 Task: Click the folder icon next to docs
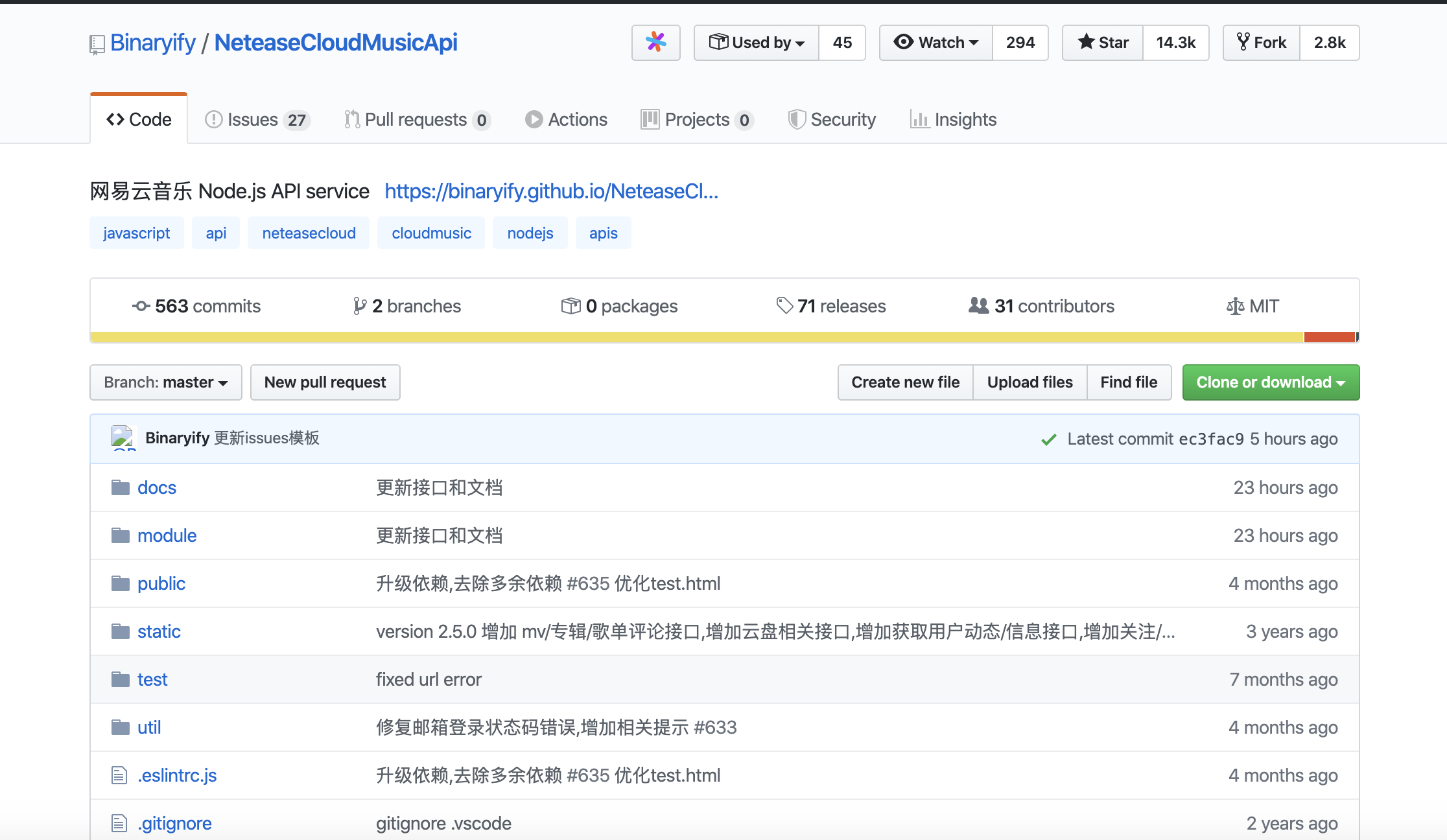(121, 487)
